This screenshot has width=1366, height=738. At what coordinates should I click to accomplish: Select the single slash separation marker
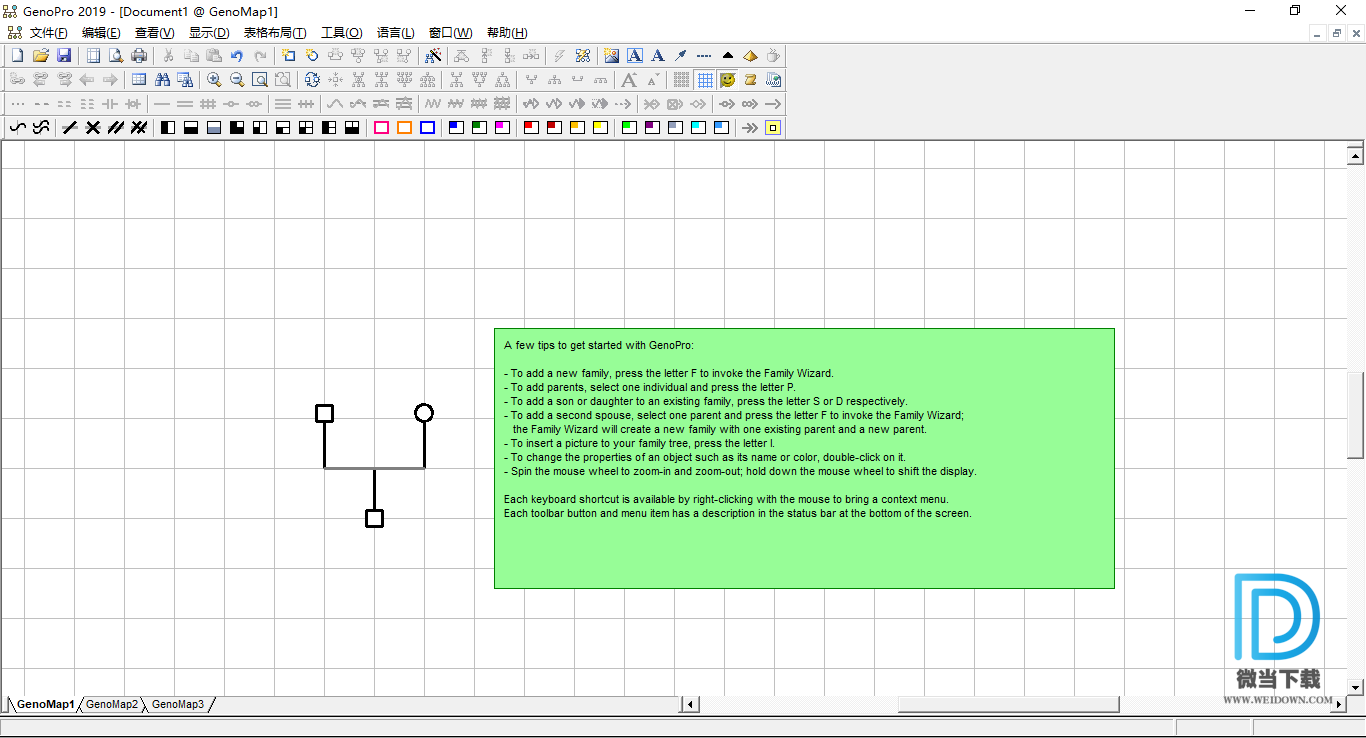pos(70,127)
